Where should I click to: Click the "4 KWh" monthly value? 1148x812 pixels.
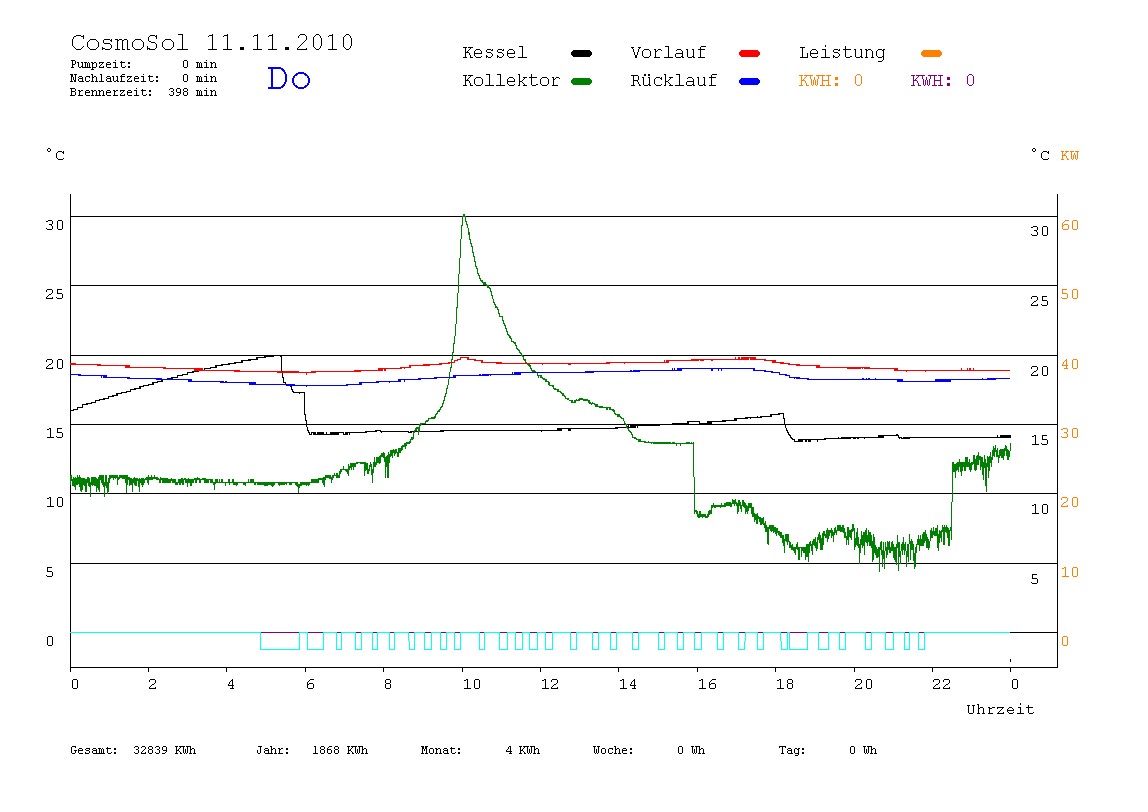[x=523, y=750]
